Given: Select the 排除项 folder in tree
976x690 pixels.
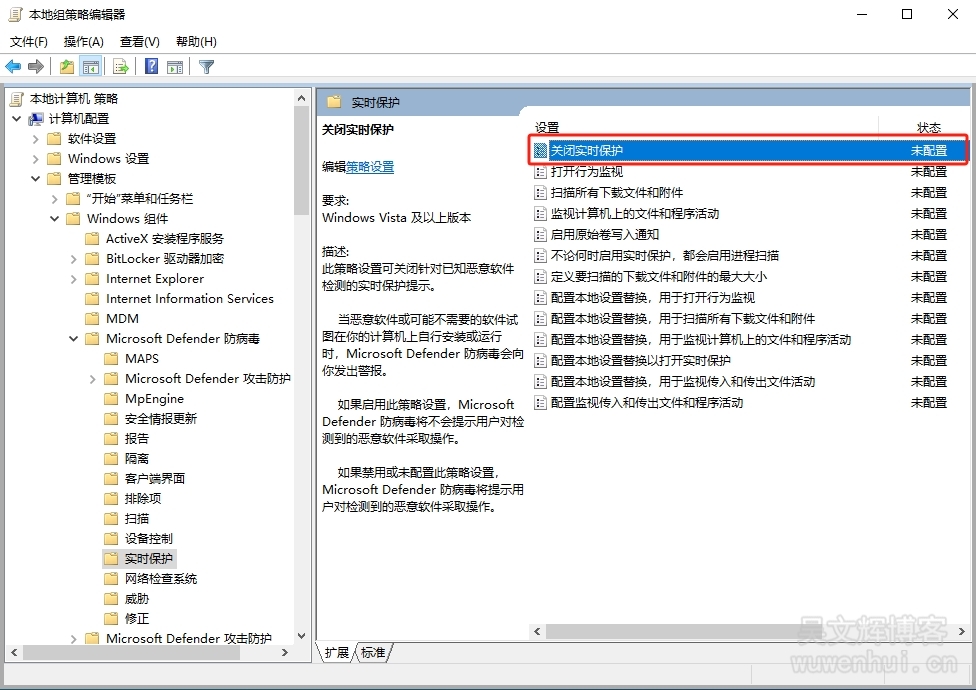Looking at the screenshot, I should [142, 499].
